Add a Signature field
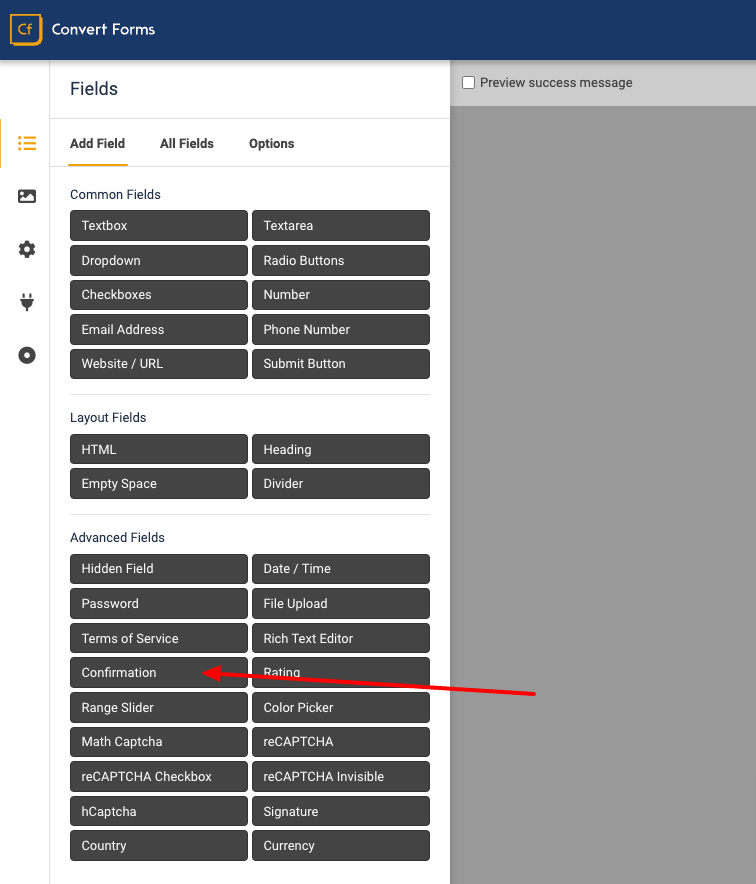Screen dimensions: 756x884 click(x=341, y=811)
